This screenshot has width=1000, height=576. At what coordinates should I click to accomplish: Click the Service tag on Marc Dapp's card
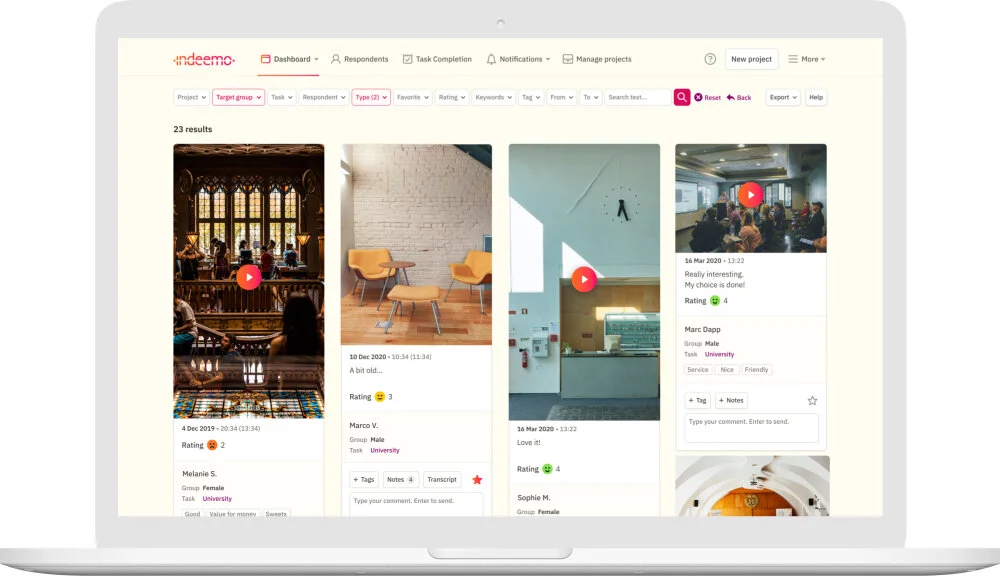(698, 370)
